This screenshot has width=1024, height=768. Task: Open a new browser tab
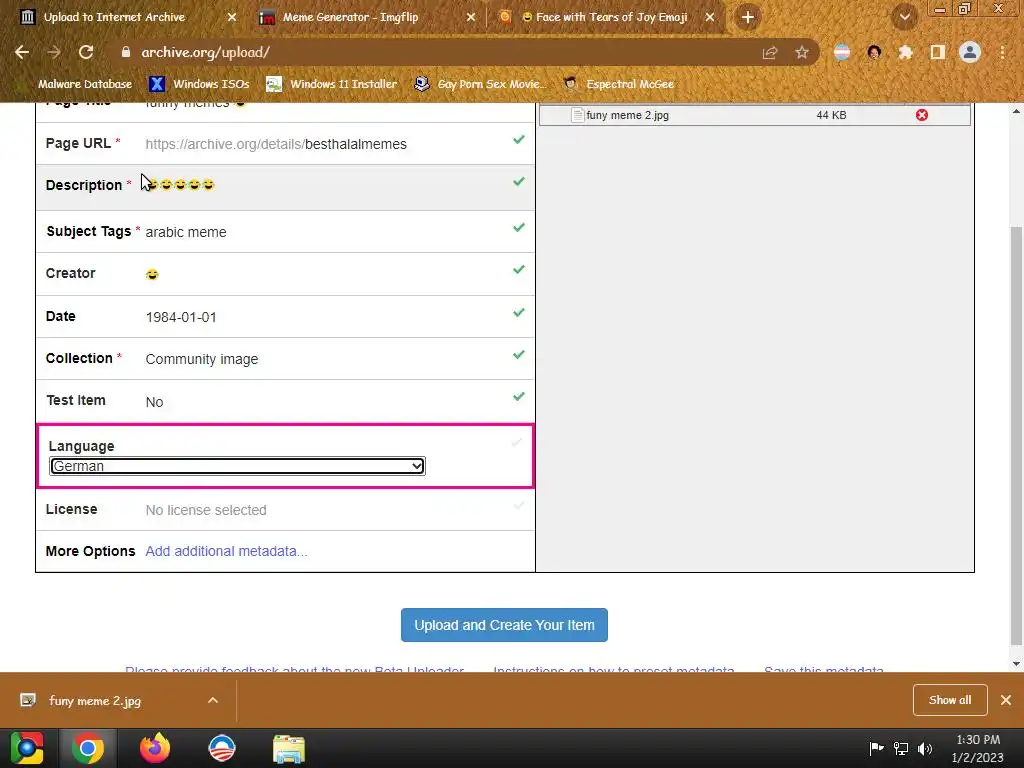pos(748,17)
